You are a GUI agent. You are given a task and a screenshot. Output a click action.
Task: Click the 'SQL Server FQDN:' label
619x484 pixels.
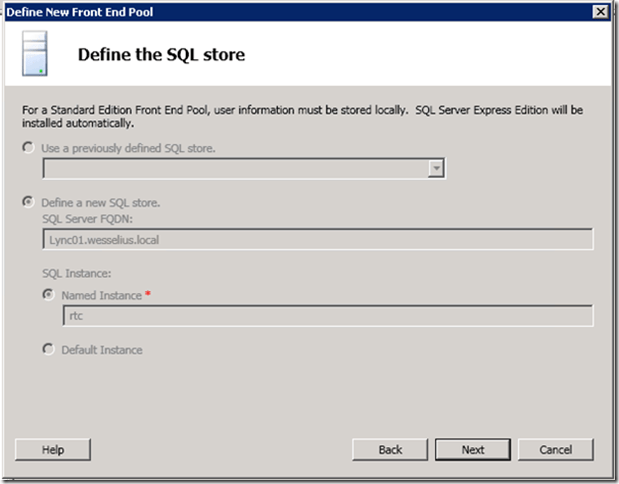click(x=85, y=219)
